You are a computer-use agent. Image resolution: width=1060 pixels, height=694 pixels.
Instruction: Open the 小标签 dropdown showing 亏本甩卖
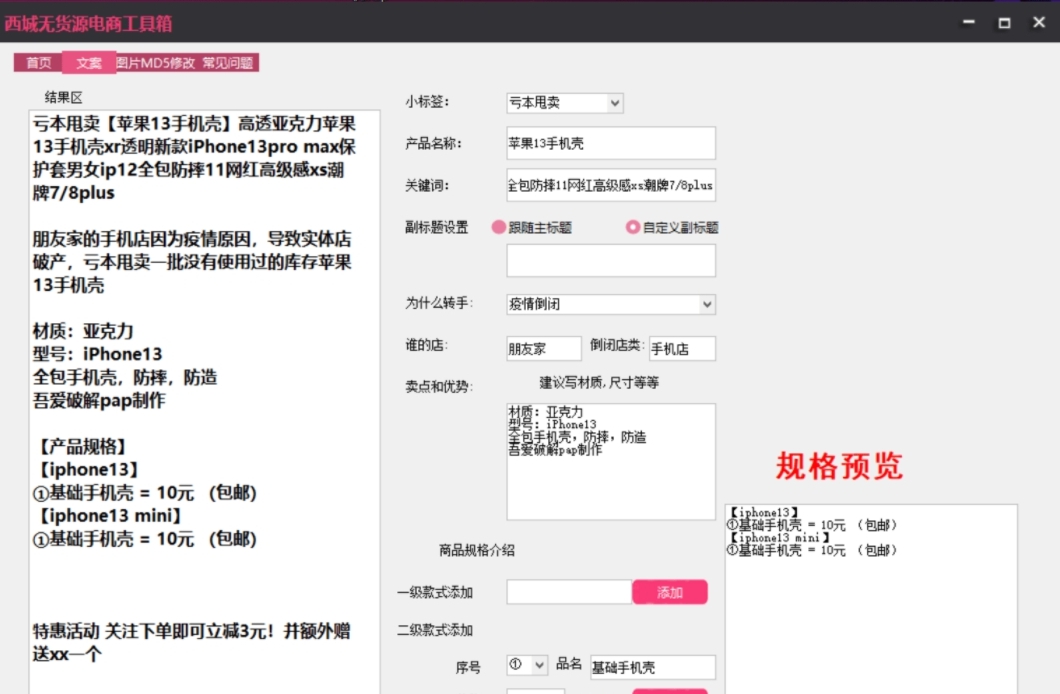point(614,103)
